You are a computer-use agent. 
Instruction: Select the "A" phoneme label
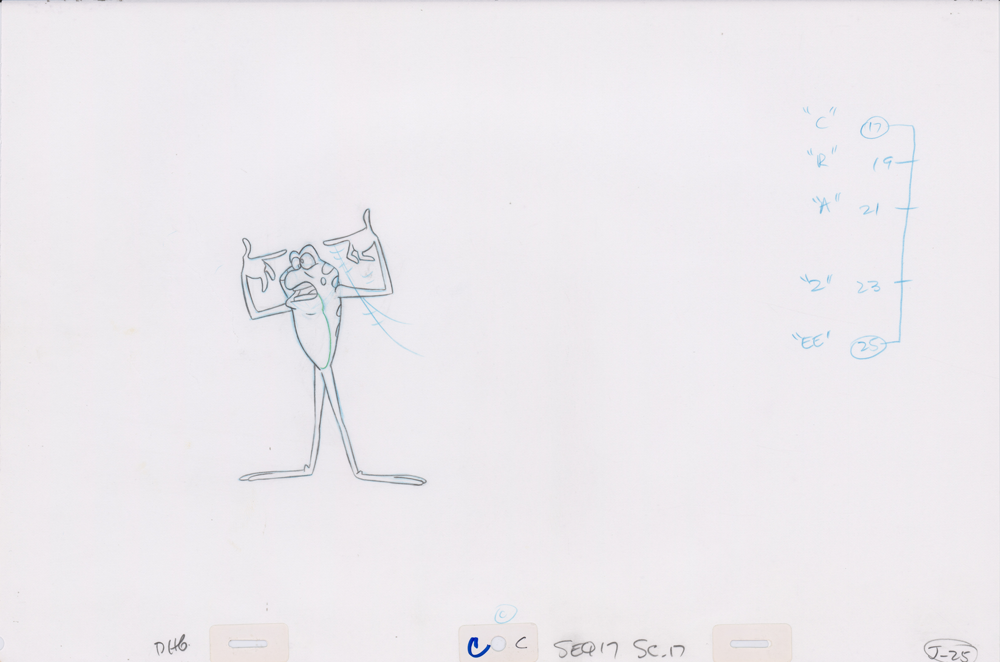[x=824, y=205]
